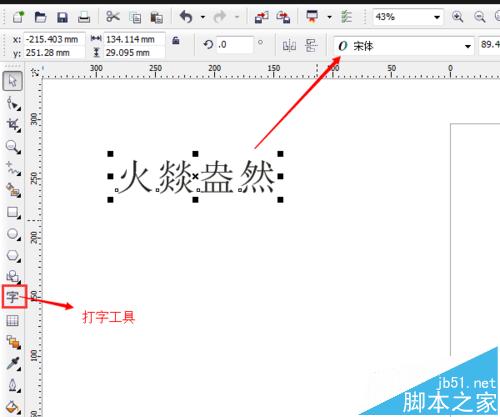Click the 火焱盎然 text object
Image resolution: width=500 pixels, height=417 pixels.
point(196,177)
